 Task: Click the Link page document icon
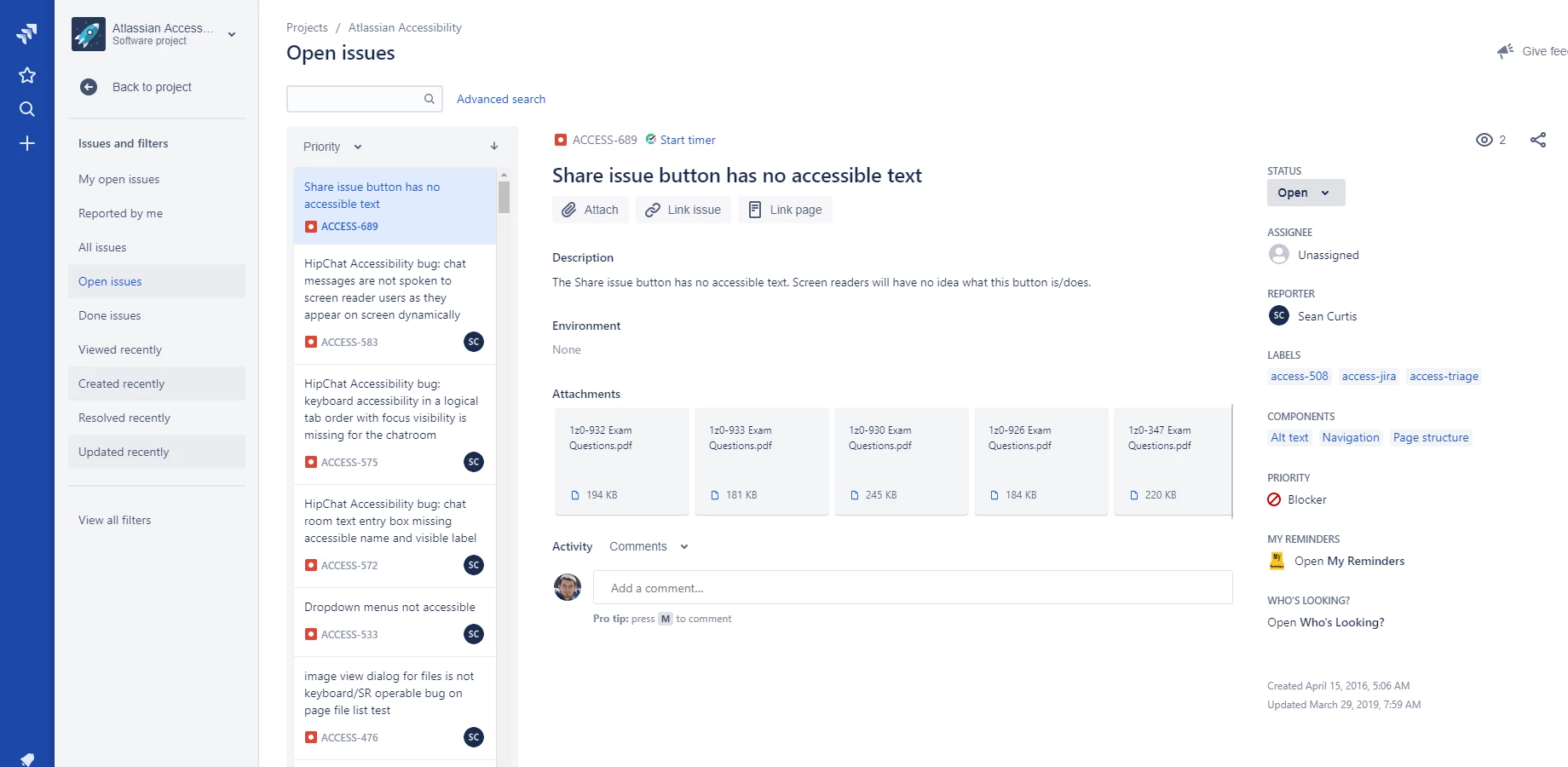point(755,210)
